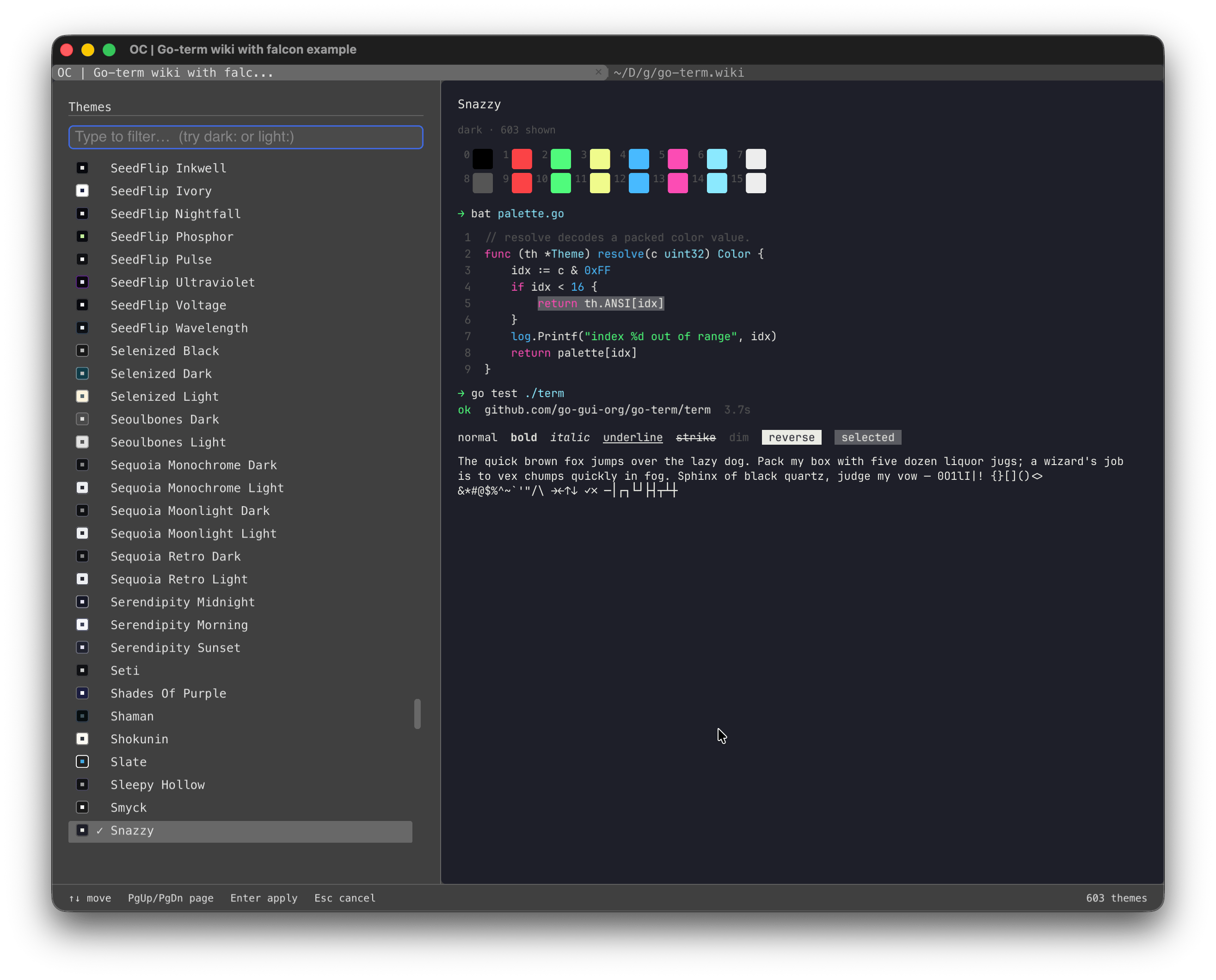Click the Smyck theme preview icon
The width and height of the screenshot is (1216, 980).
(82, 808)
